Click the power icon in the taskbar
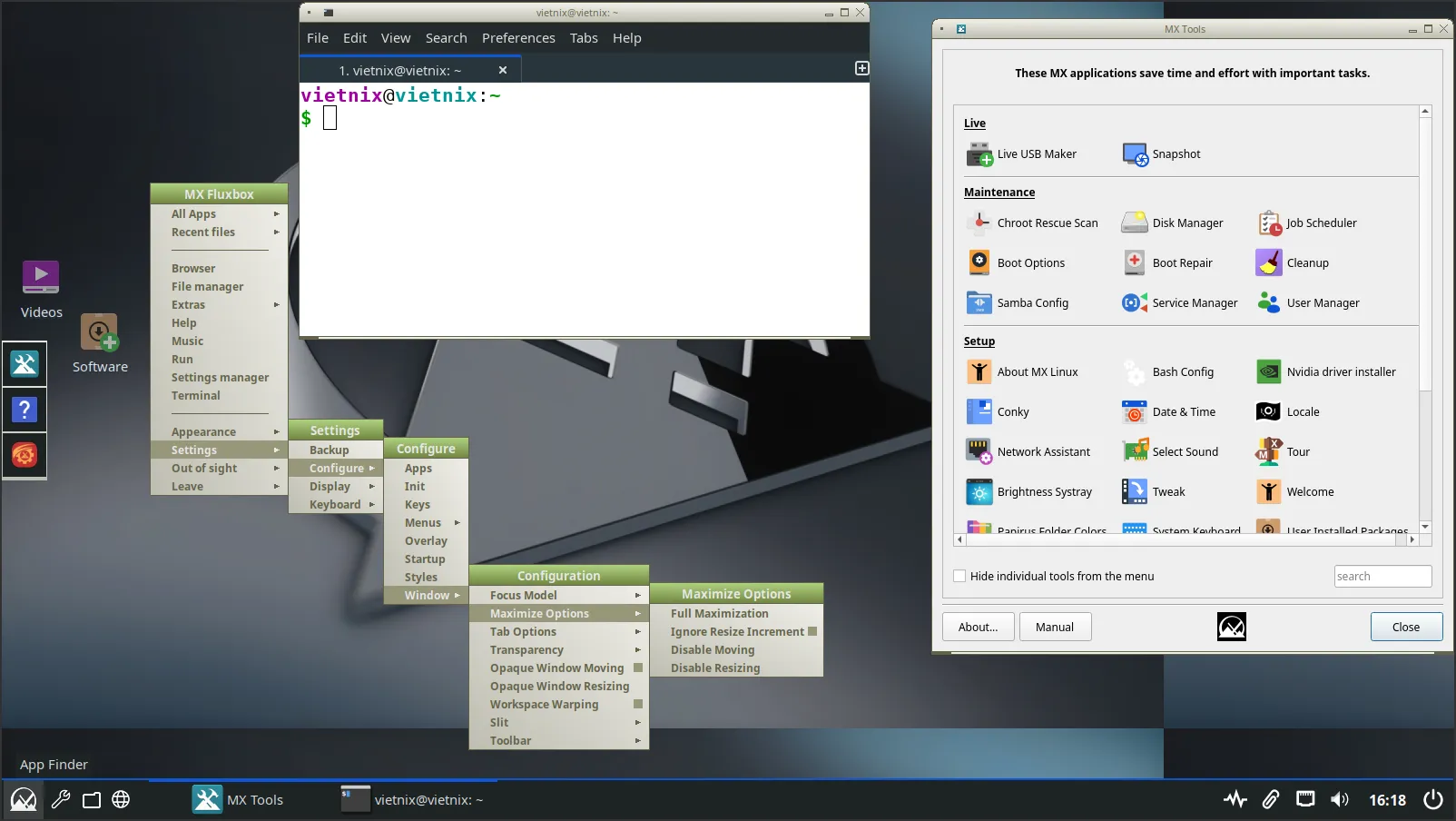Image resolution: width=1456 pixels, height=821 pixels. 1433,800
